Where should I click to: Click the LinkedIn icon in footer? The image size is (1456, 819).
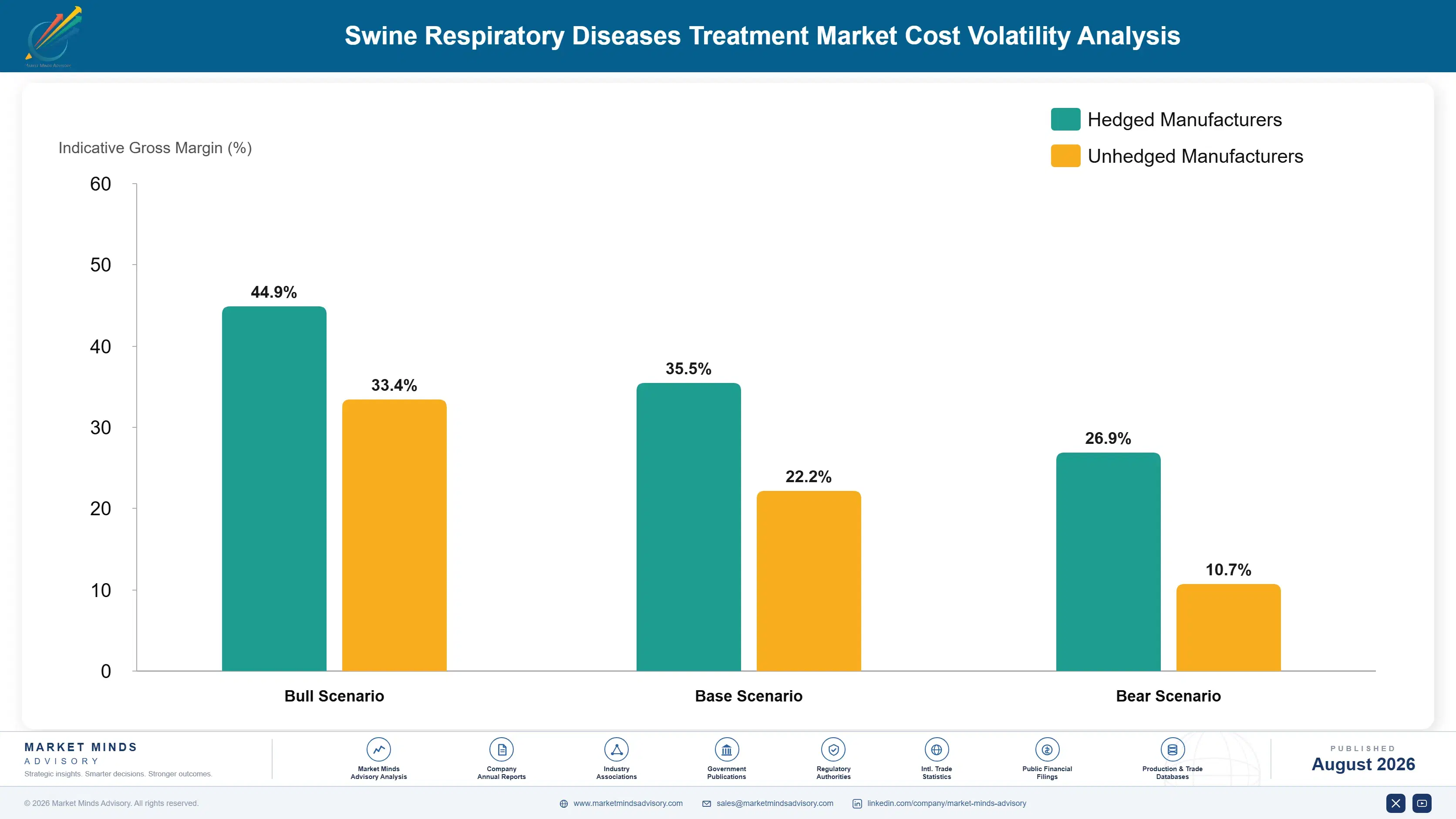[x=857, y=804]
